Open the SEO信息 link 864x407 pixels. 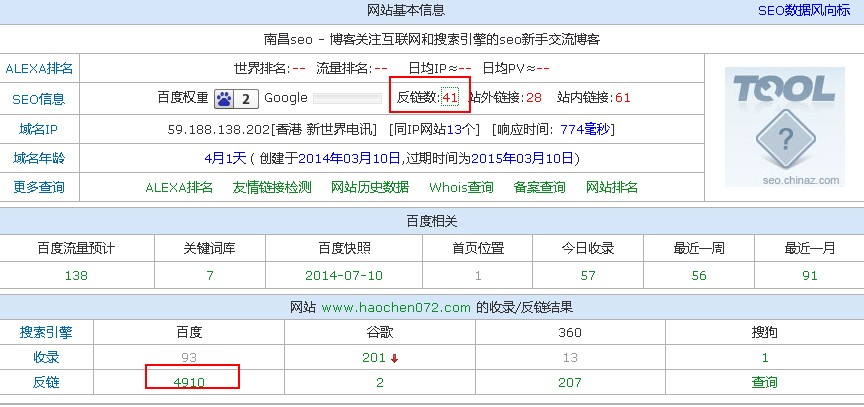(x=39, y=99)
